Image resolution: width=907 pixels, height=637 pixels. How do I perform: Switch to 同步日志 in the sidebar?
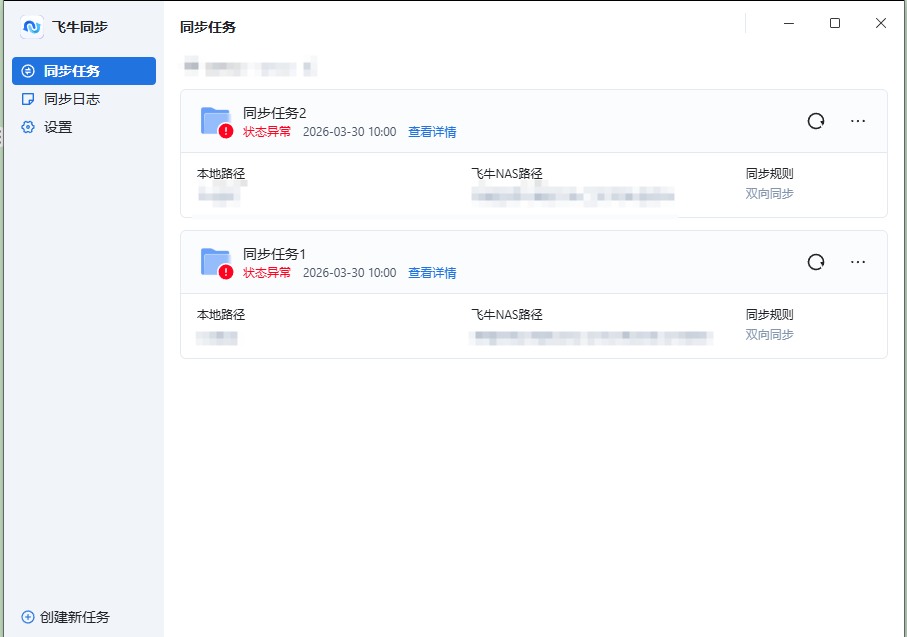point(84,99)
